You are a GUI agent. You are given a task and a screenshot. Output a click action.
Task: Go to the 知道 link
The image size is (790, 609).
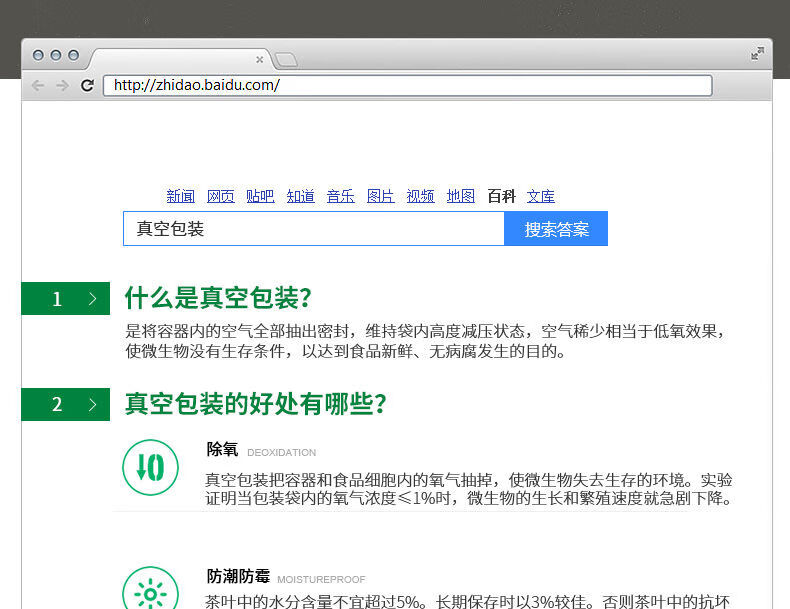pyautogui.click(x=300, y=196)
